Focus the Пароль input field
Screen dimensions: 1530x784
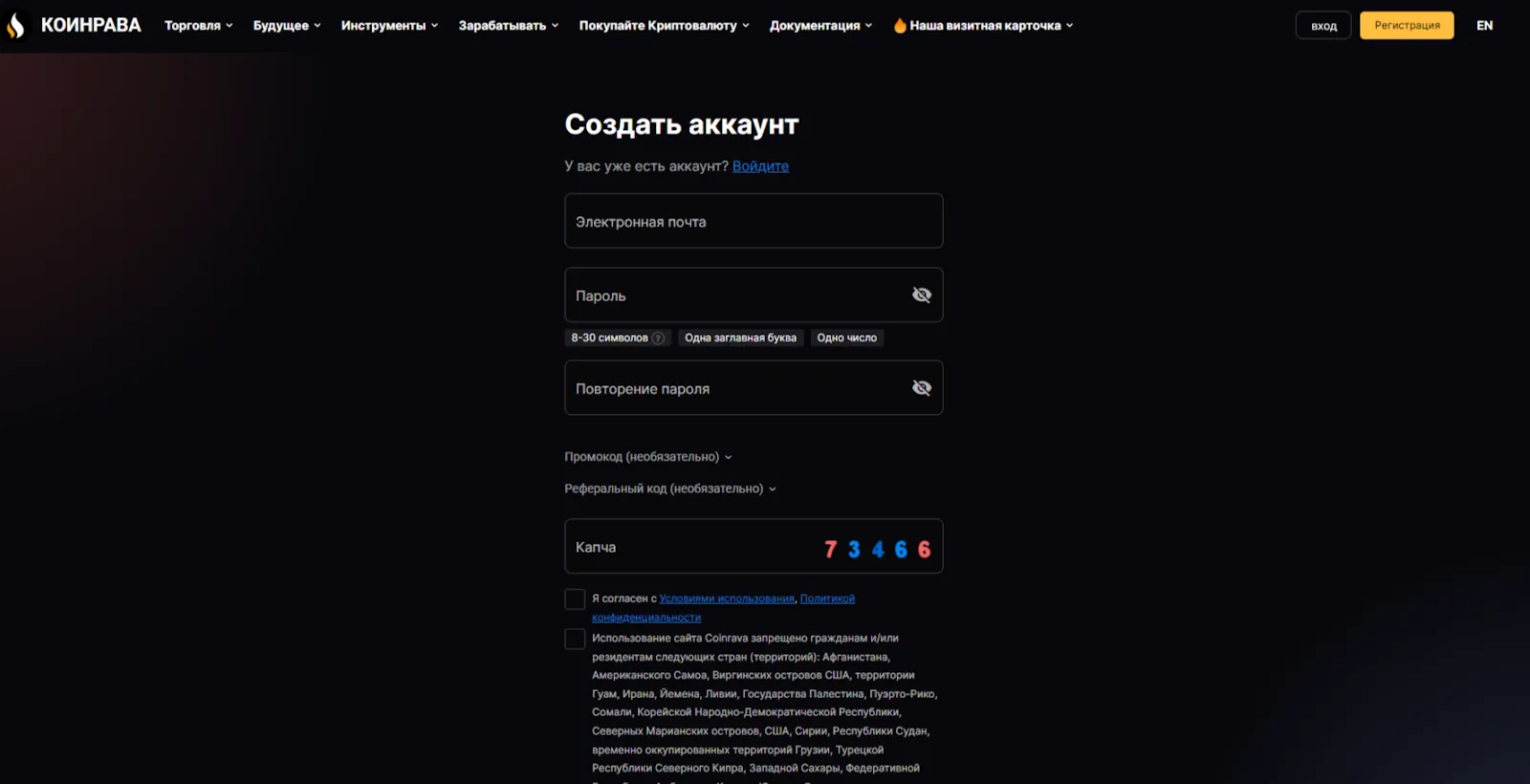point(754,294)
